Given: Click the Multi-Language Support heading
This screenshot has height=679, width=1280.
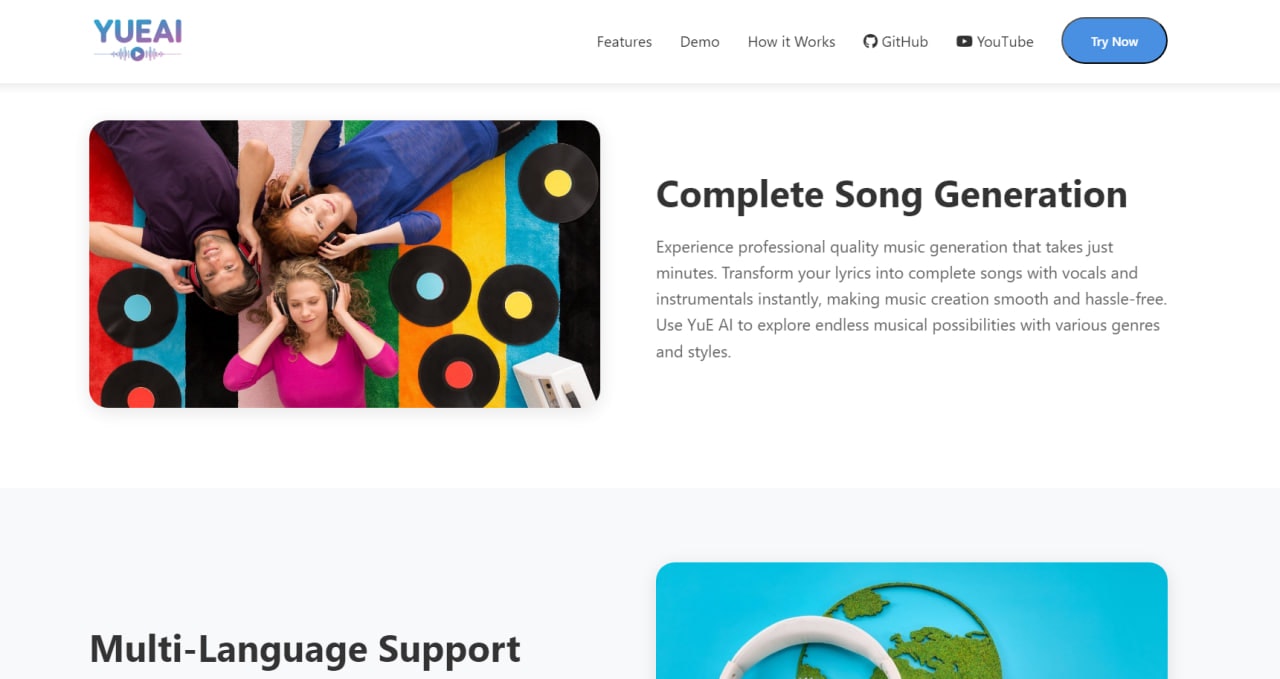Looking at the screenshot, I should [x=305, y=649].
